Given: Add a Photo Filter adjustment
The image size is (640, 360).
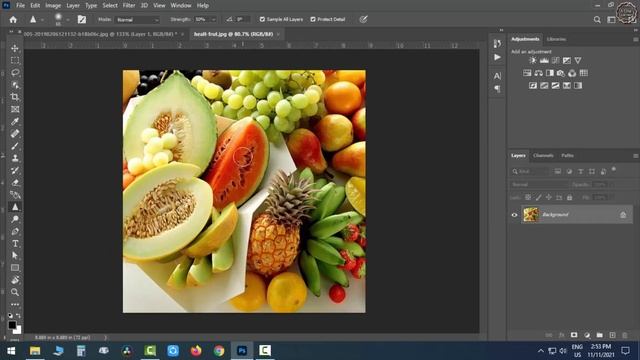Looking at the screenshot, I should 561,73.
